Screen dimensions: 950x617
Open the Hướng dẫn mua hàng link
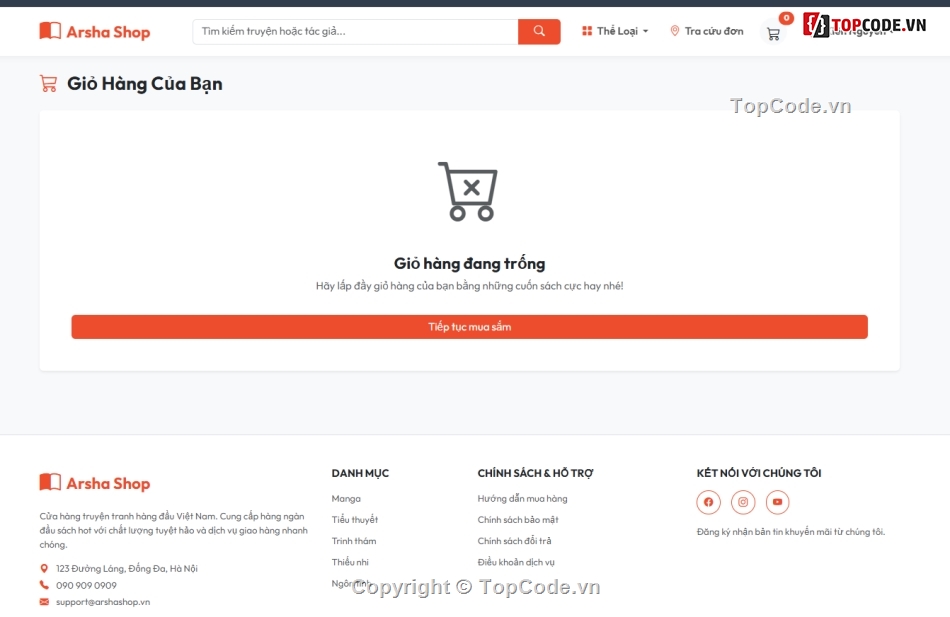coord(522,499)
